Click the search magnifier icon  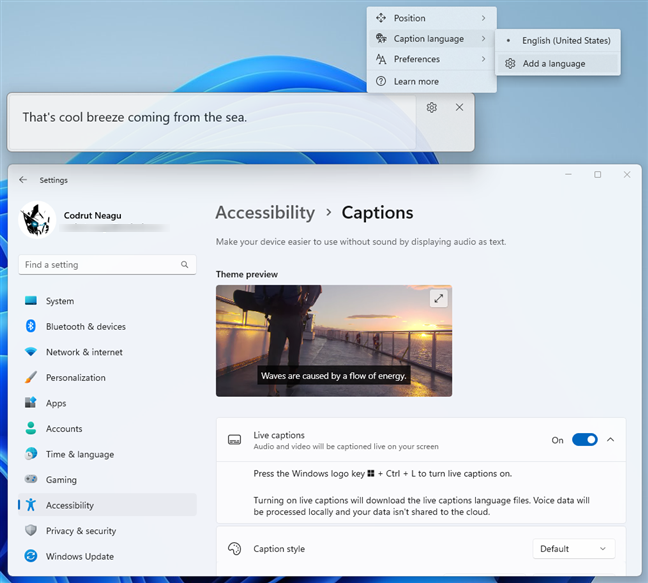click(184, 264)
